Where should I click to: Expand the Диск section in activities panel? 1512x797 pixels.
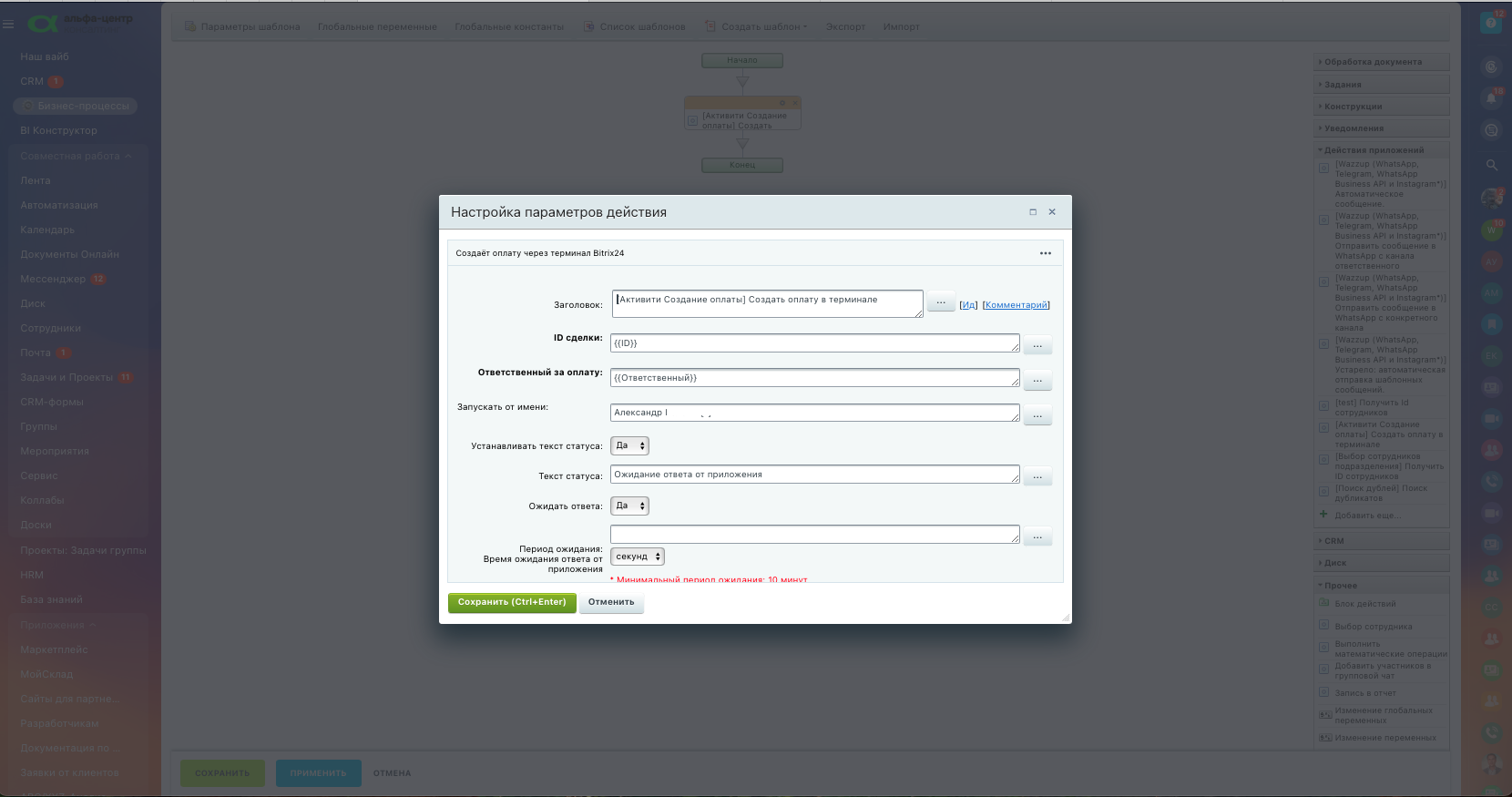(1381, 563)
